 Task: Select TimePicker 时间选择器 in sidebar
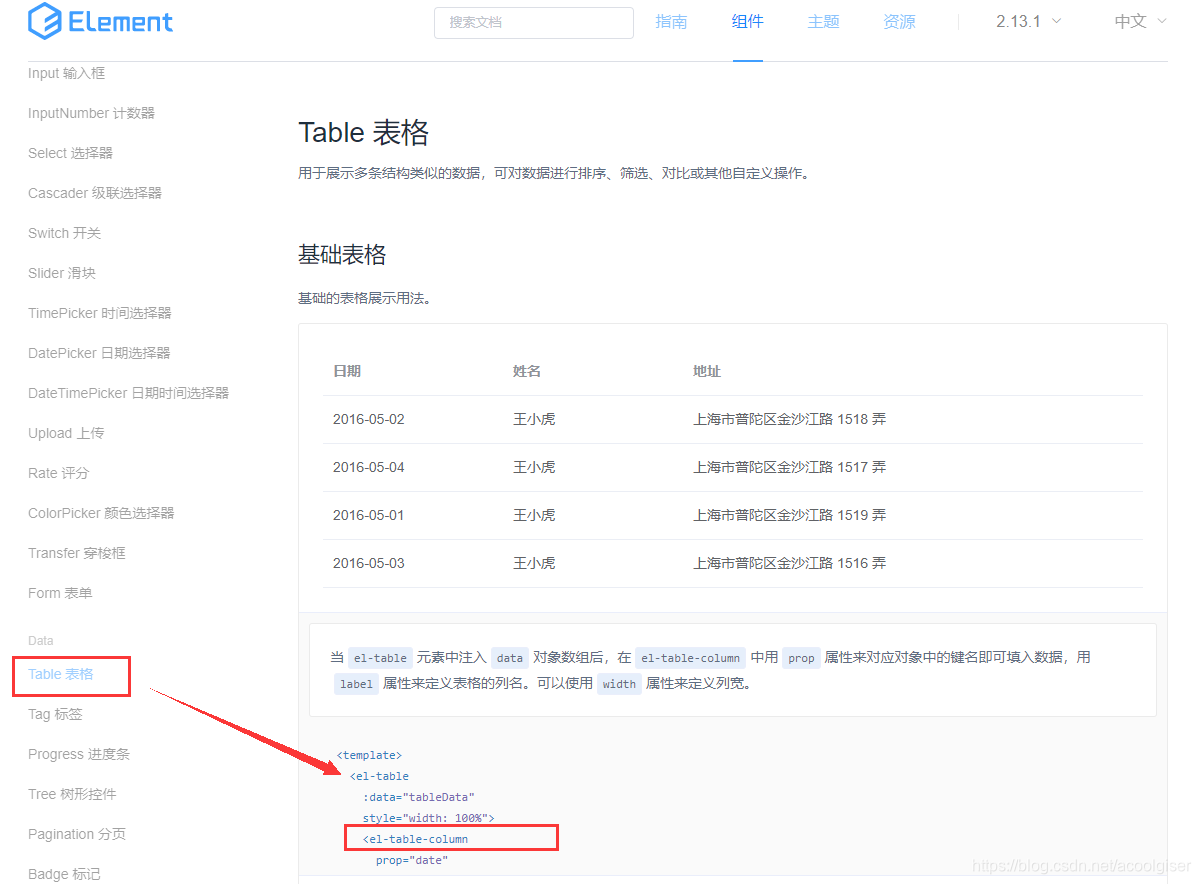(100, 313)
